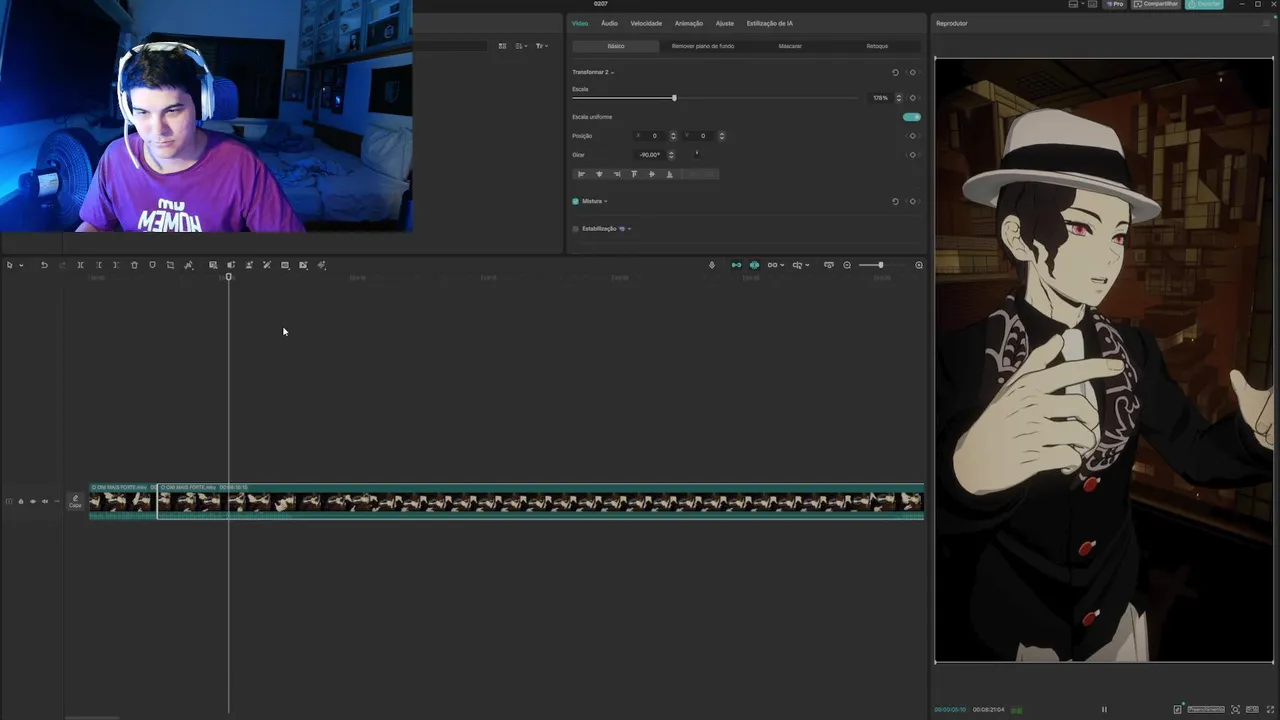Reset the Transformar section settings

895,72
